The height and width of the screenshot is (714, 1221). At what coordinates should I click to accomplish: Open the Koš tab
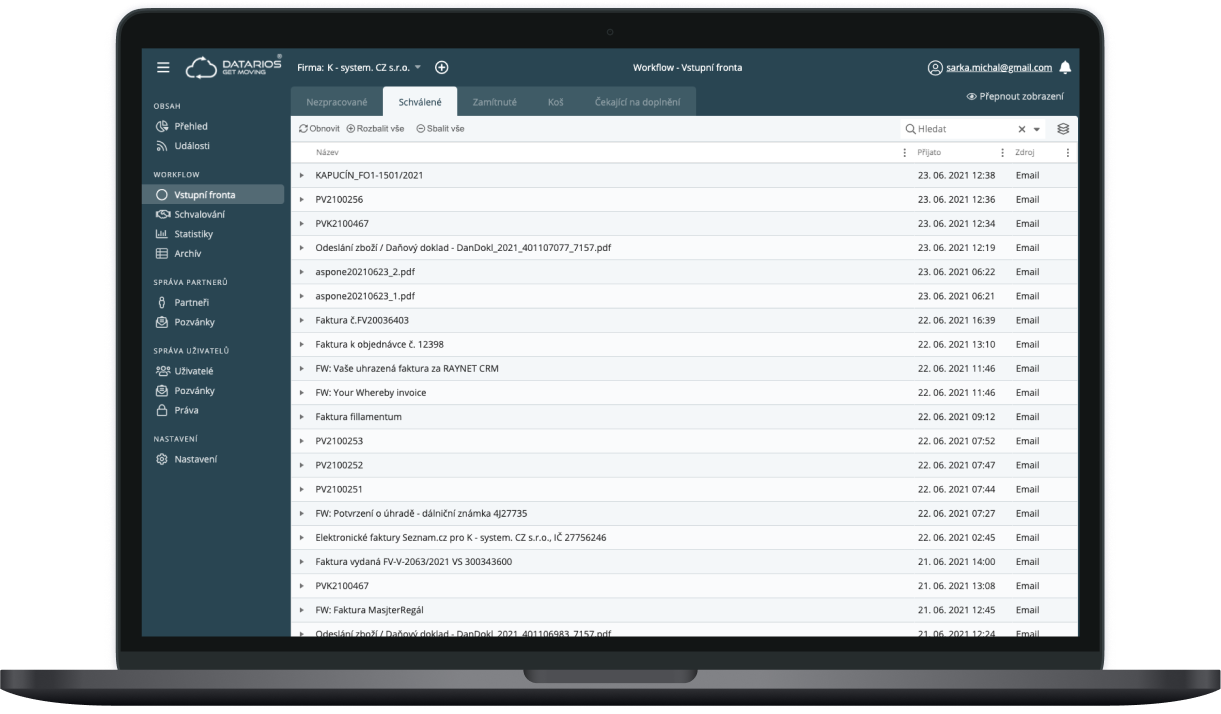click(556, 102)
